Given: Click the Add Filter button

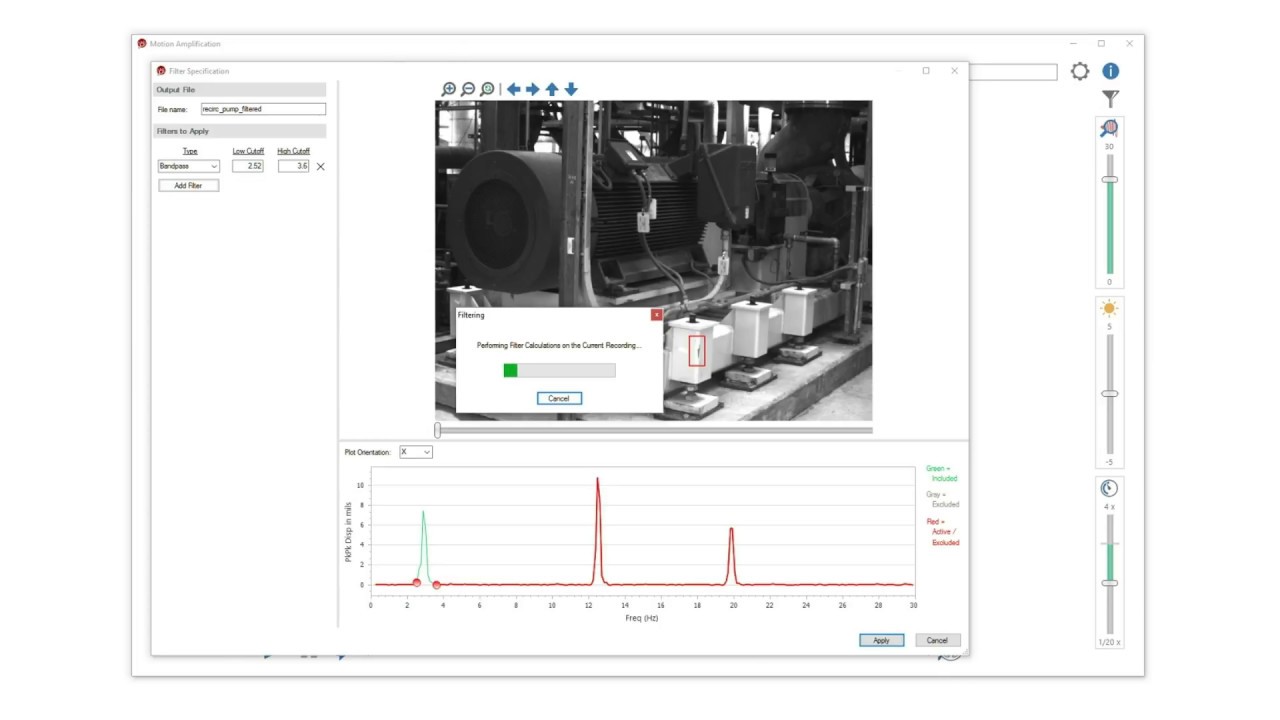Looking at the screenshot, I should coord(189,185).
